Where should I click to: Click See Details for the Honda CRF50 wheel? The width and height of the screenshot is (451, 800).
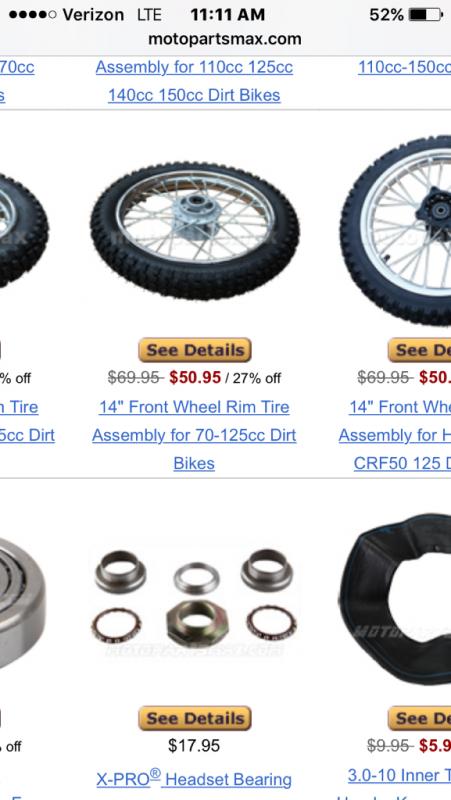(x=419, y=350)
